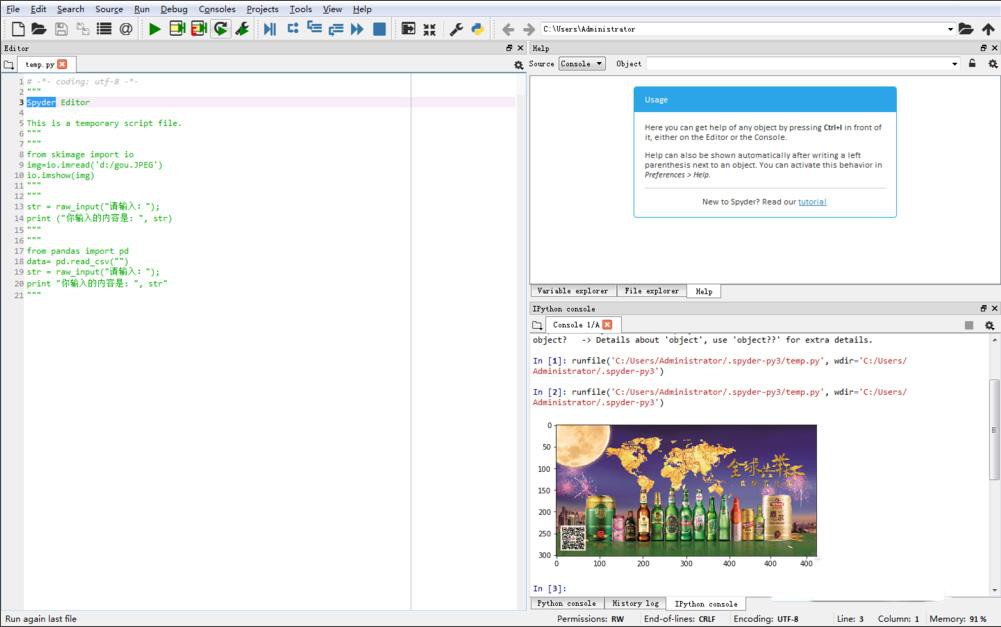Switch to Python console tab
1001x627 pixels.
566,603
